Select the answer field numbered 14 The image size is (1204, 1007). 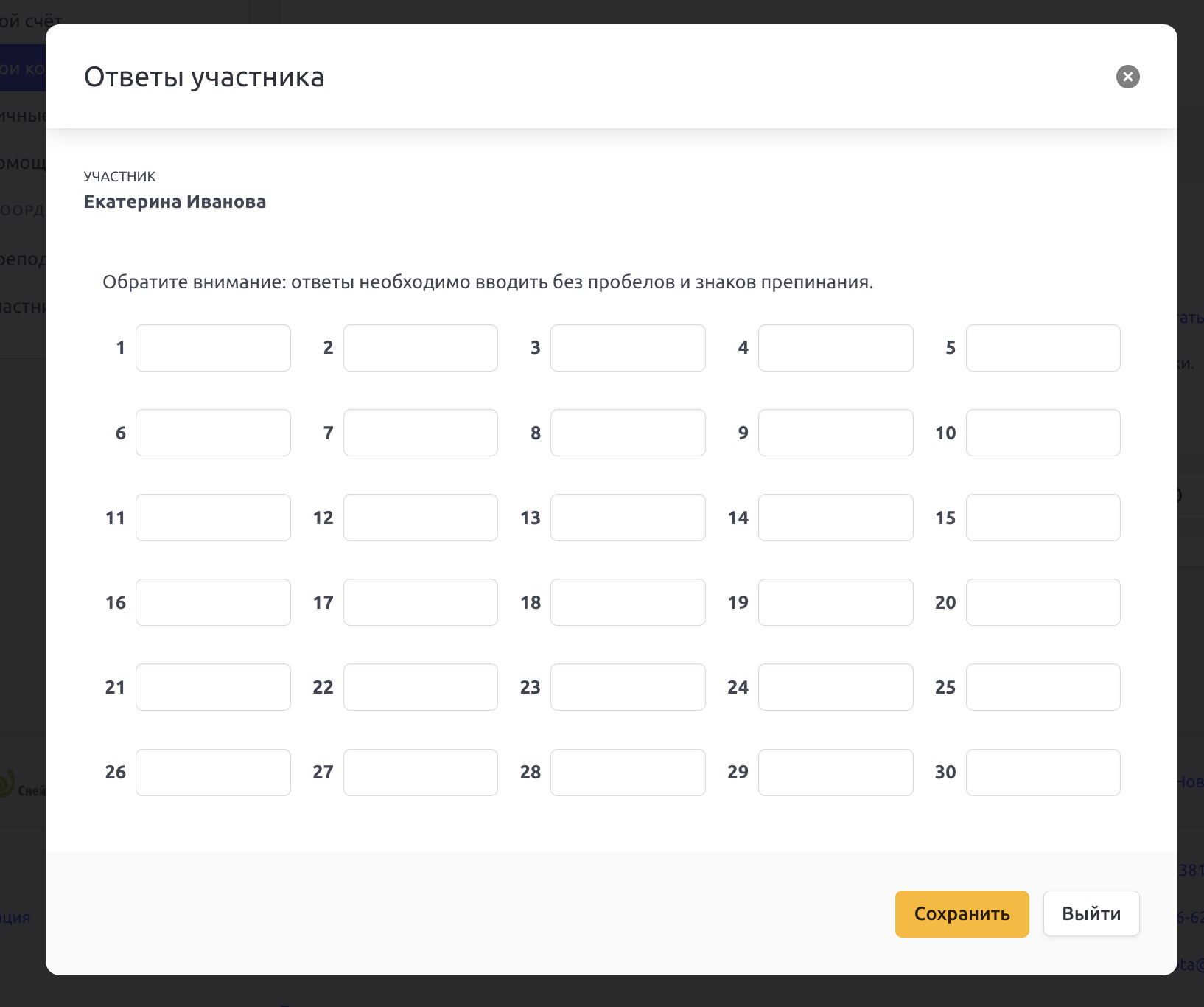[x=836, y=518]
